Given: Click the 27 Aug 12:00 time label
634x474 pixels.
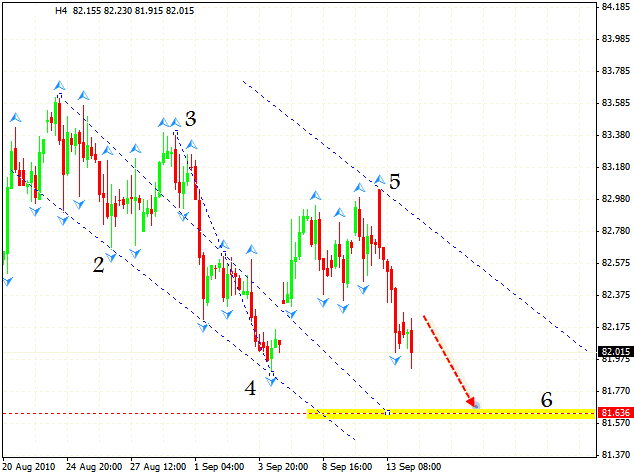Looking at the screenshot, I should click(x=158, y=467).
